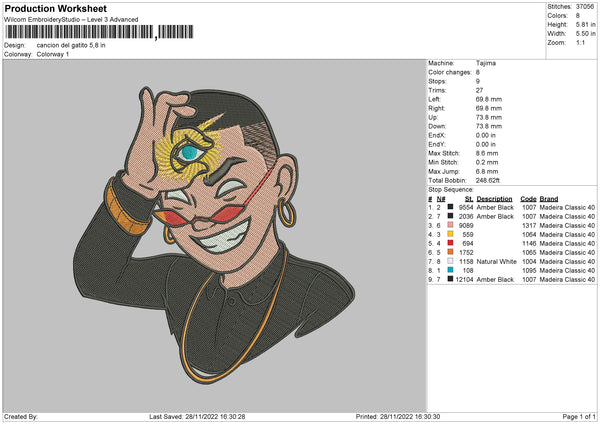The image size is (600, 424).
Task: Click thread code '1064'
Action: coord(529,234)
